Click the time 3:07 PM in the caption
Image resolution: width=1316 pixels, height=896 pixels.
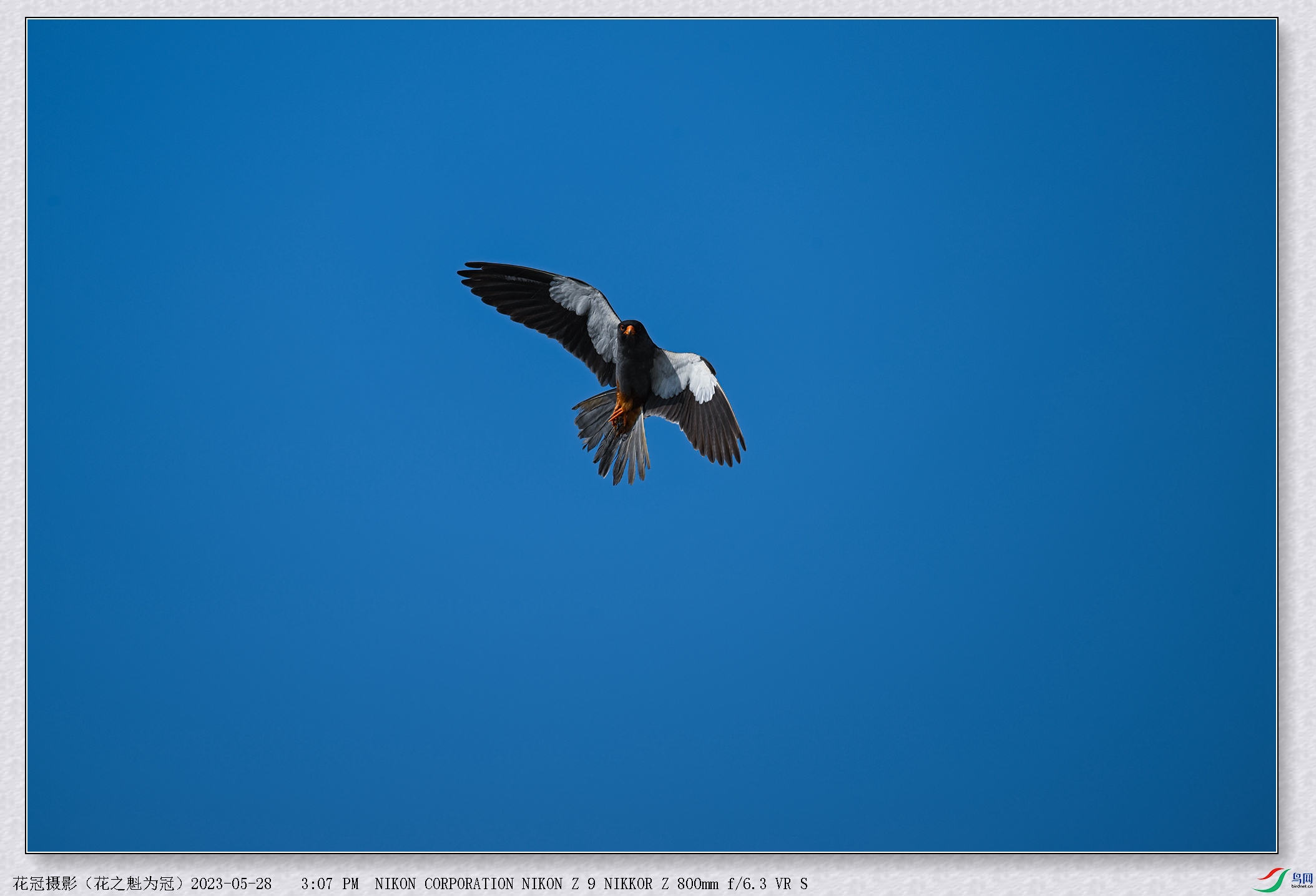coord(330,884)
